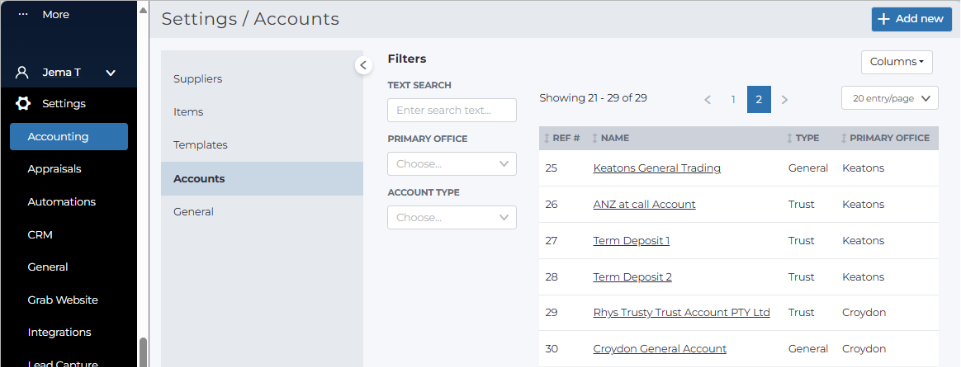
Task: Change the 20 entry/page dropdown
Action: 890,98
